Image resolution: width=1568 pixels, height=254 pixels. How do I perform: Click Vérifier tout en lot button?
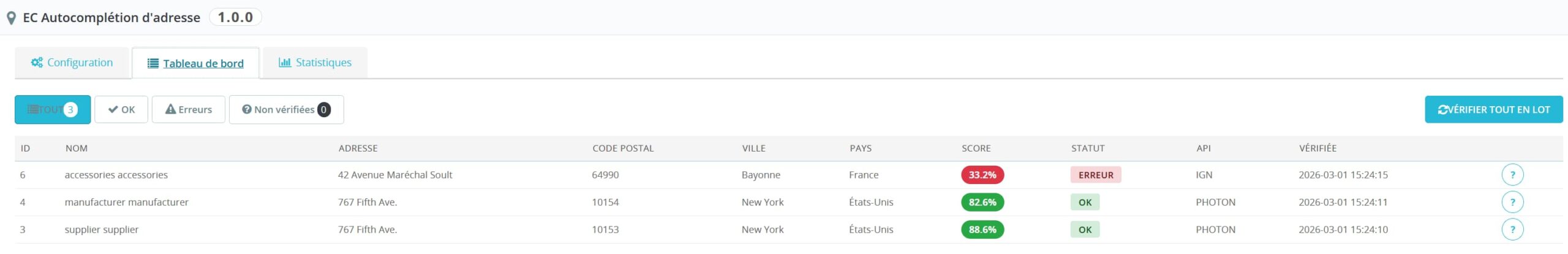click(x=1493, y=110)
